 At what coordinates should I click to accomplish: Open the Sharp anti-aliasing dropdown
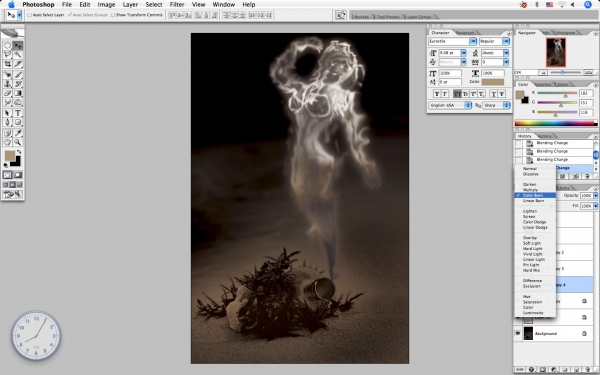[496, 105]
